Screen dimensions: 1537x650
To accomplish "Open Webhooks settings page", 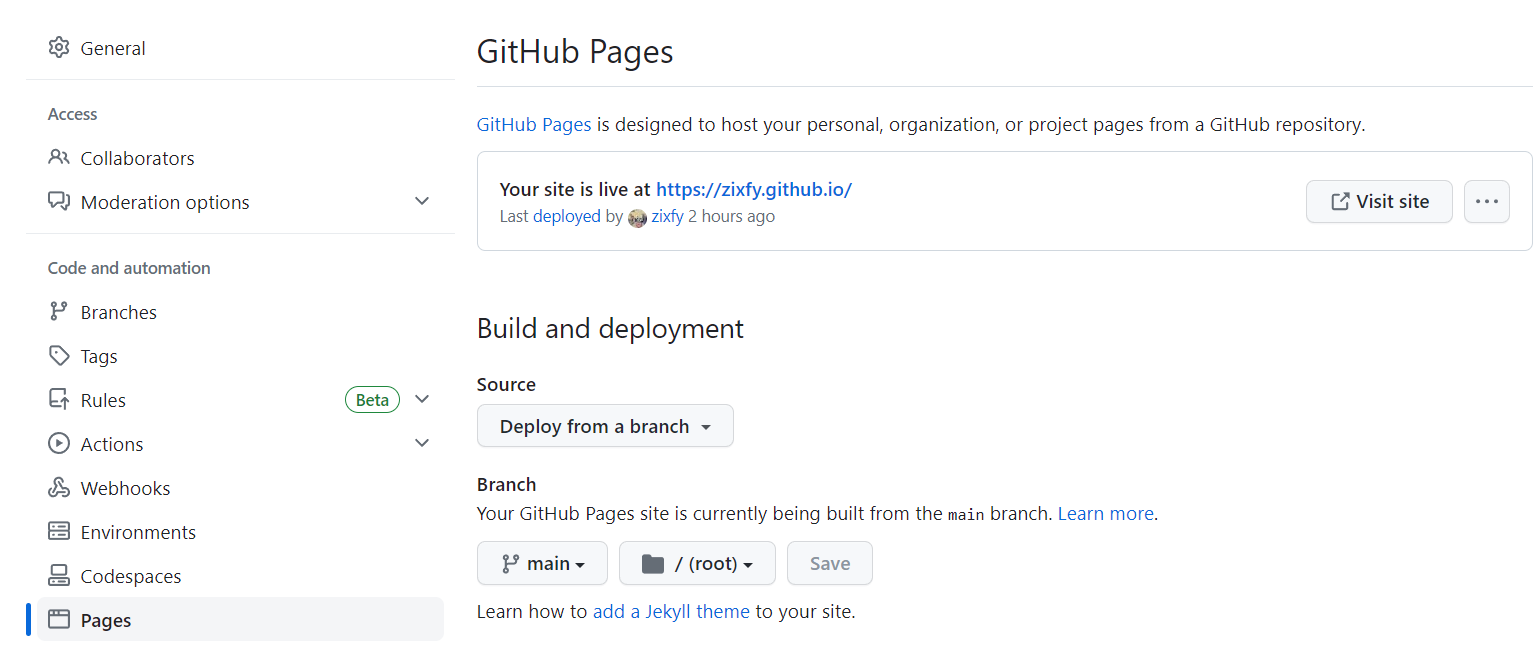I will pos(240,488).
